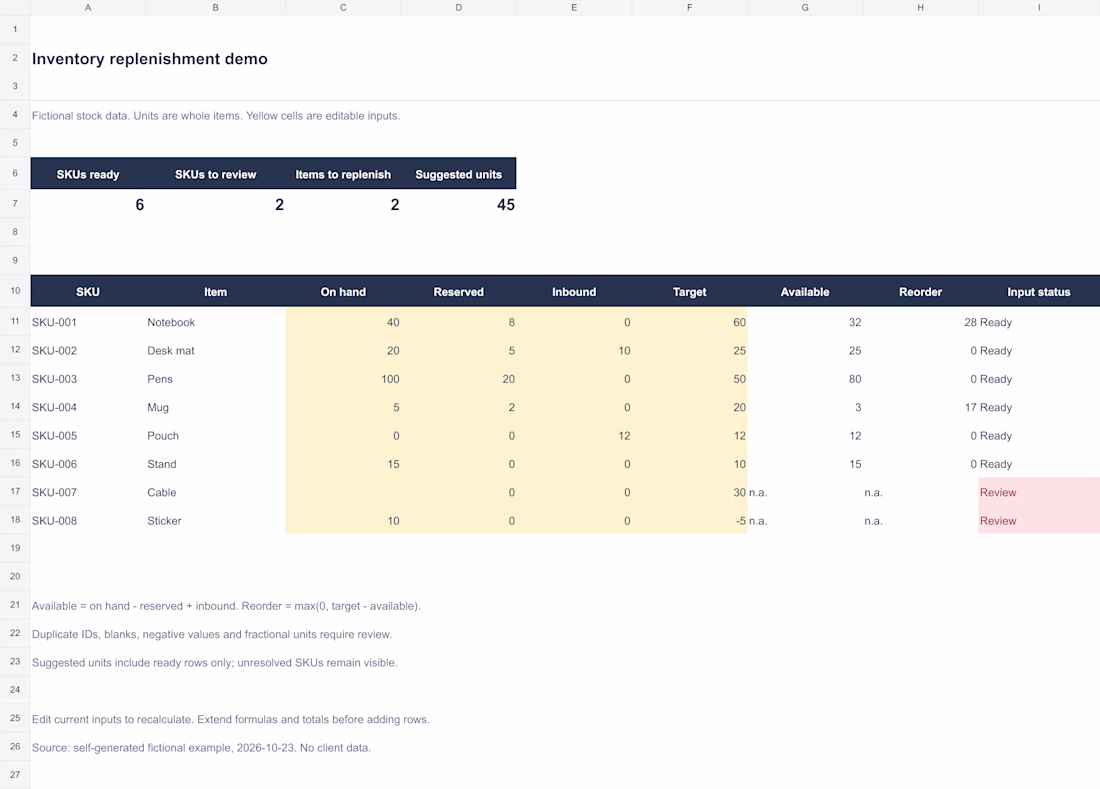Click the "Fictional stock data" description line
This screenshot has height=789, width=1100.
(216, 116)
